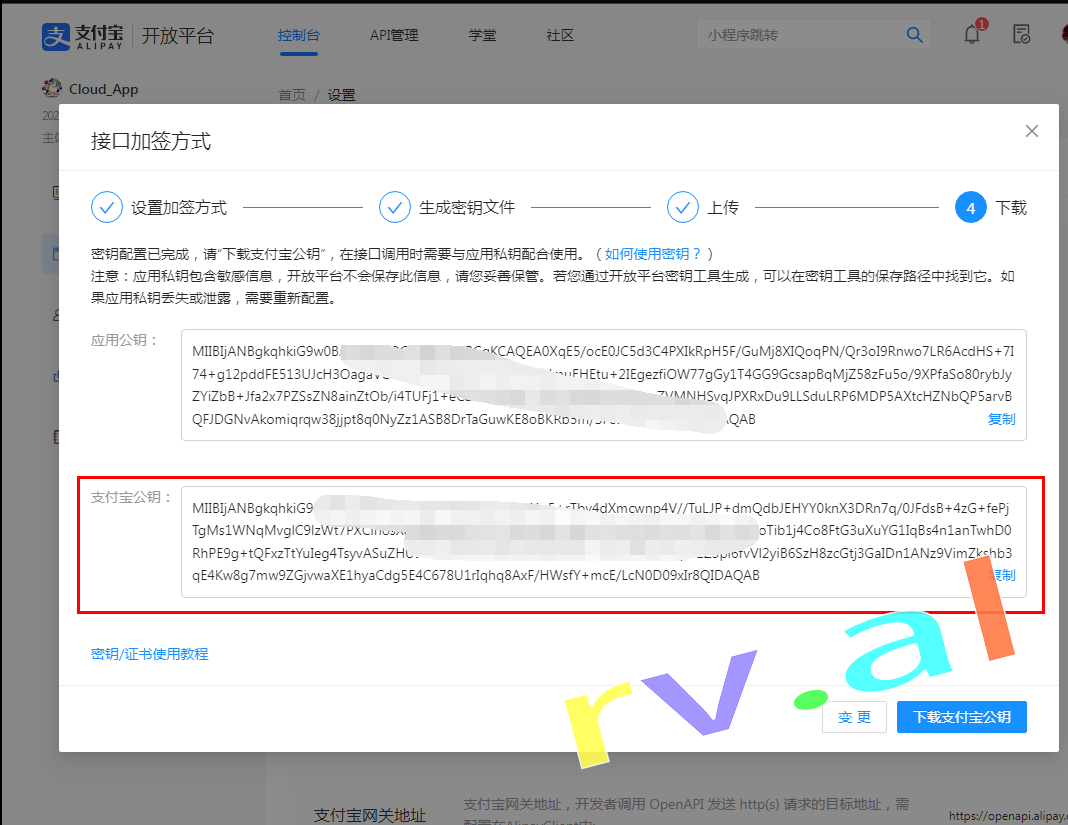Open the notification bell icon
This screenshot has height=825, width=1068.
click(x=972, y=34)
